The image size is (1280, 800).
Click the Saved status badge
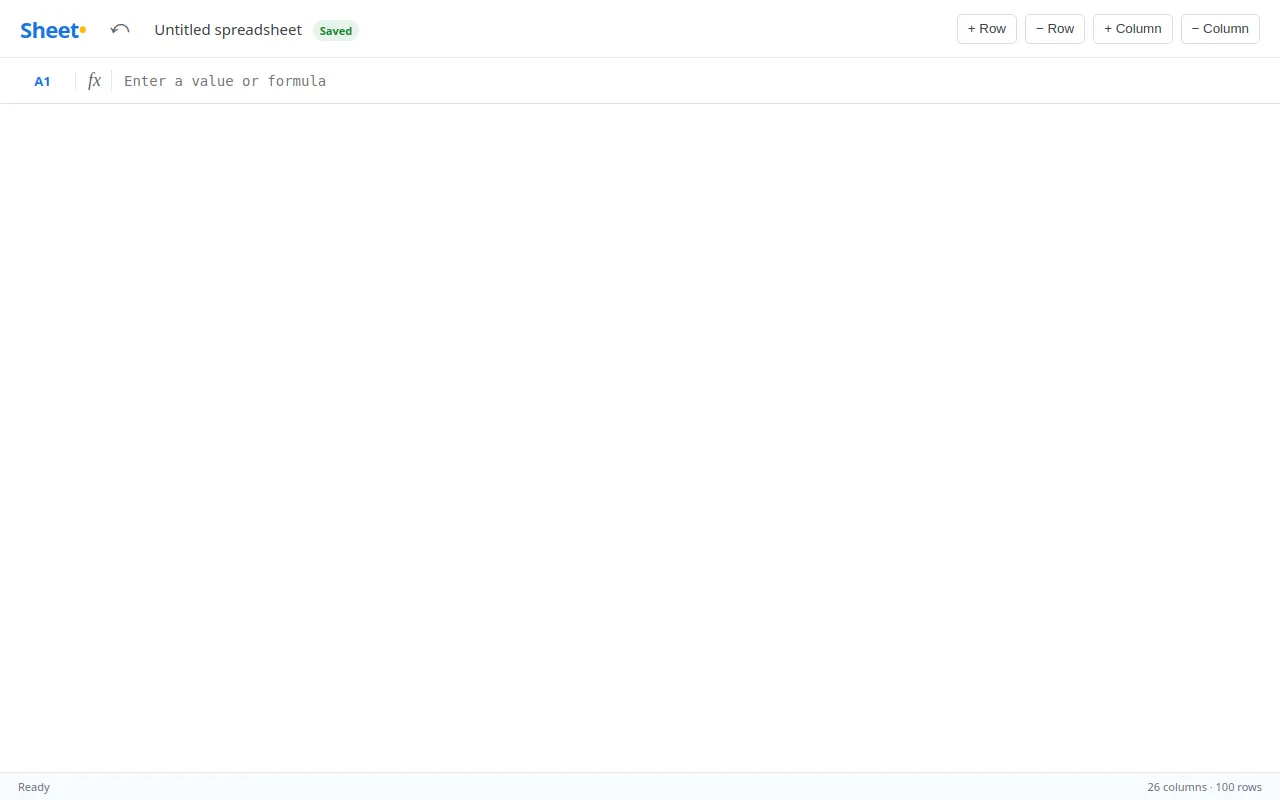click(336, 31)
